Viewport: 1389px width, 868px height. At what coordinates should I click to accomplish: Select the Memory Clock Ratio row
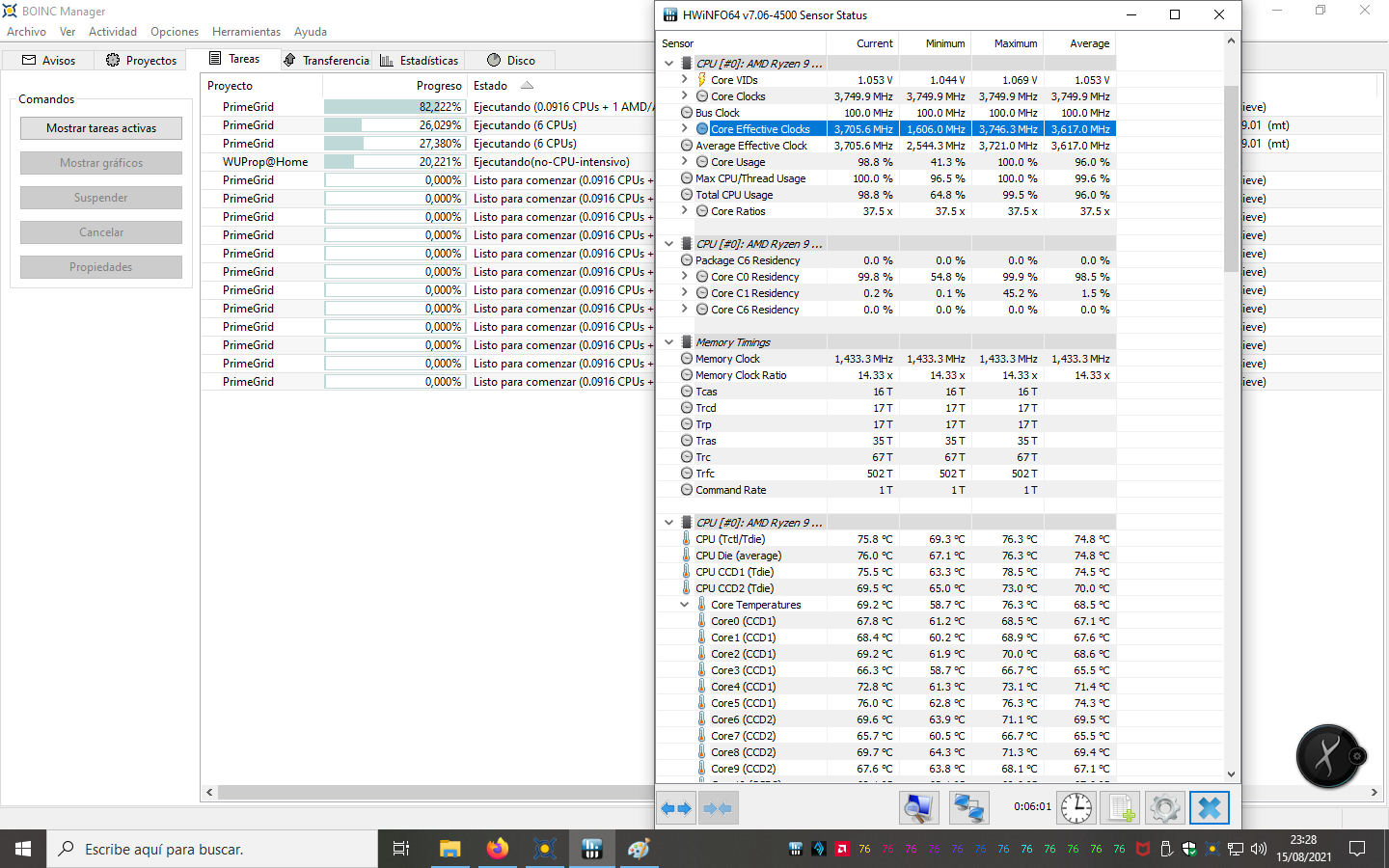coord(885,375)
